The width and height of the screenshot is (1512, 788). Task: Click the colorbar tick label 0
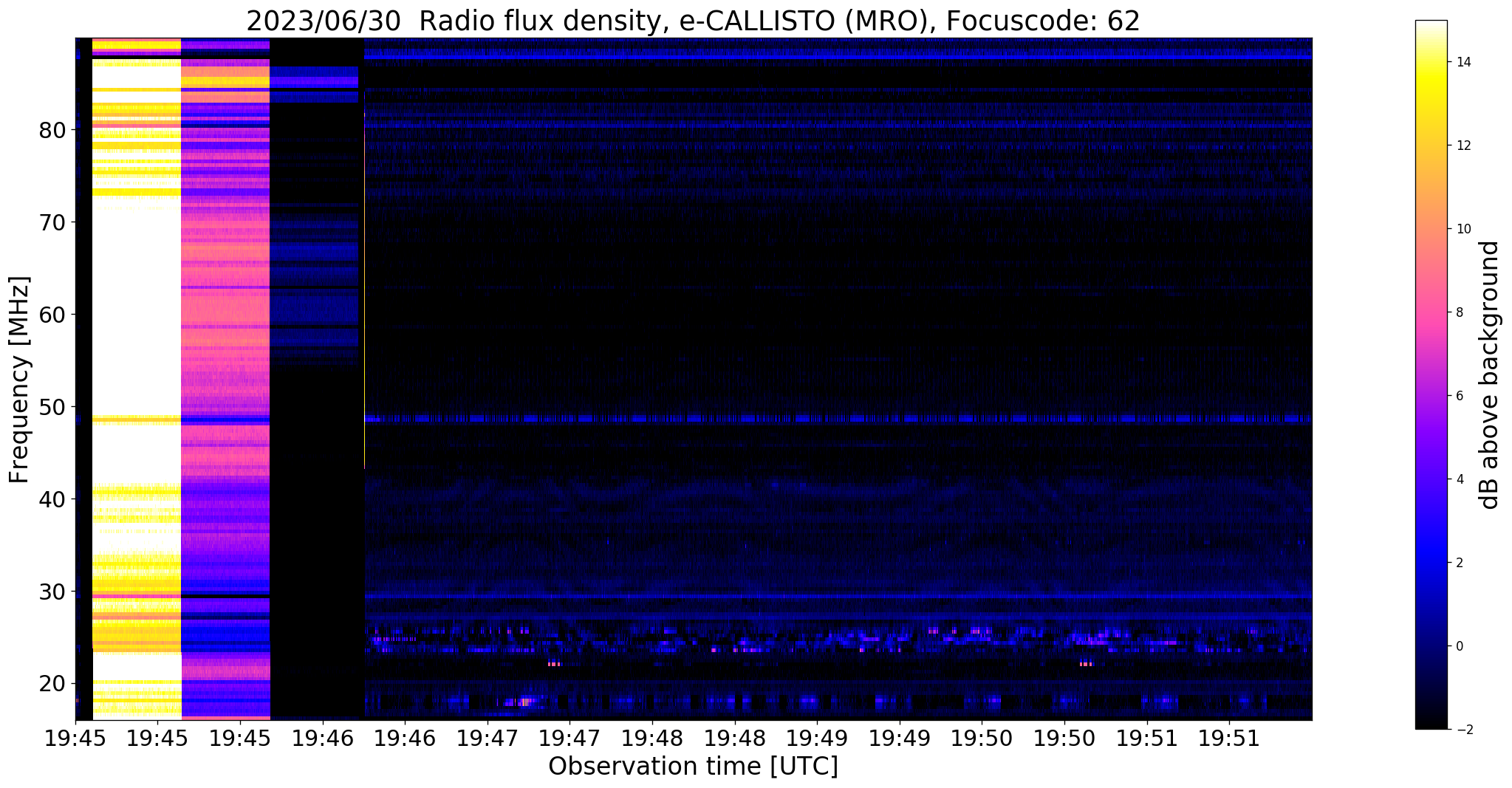click(1458, 646)
